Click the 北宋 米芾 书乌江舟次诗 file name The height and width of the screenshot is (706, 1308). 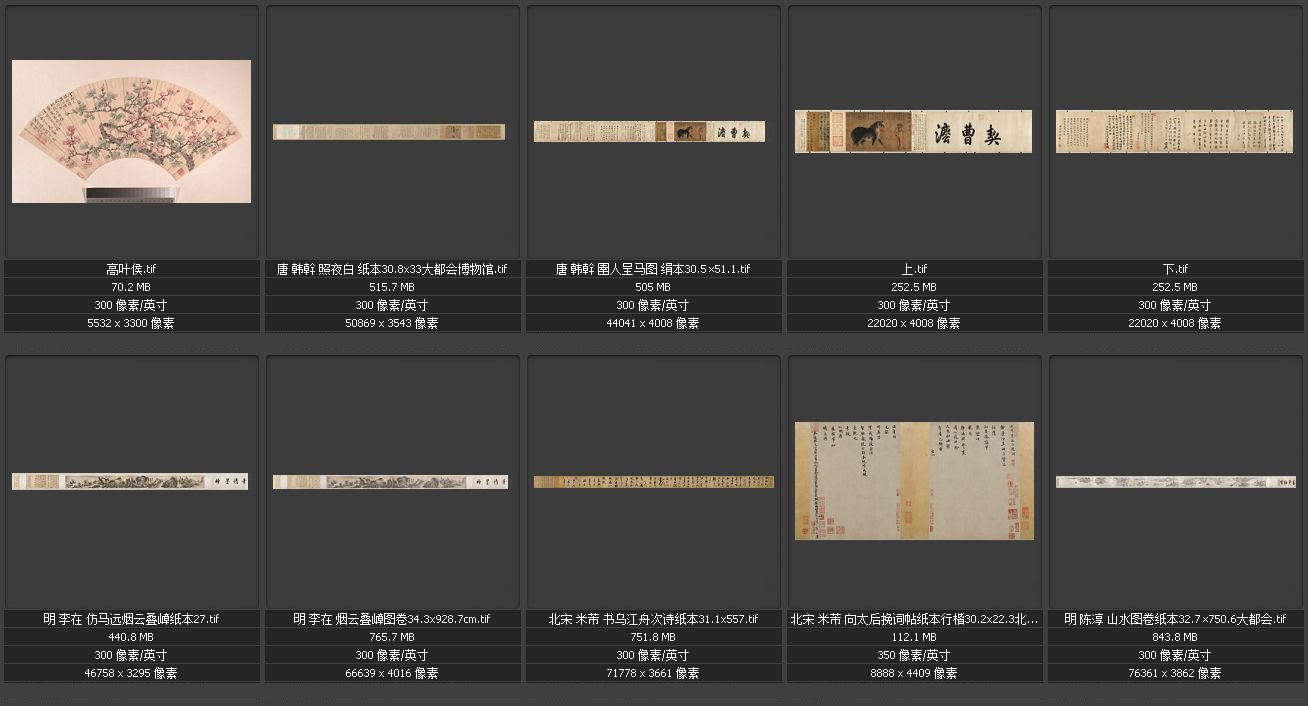pos(653,619)
